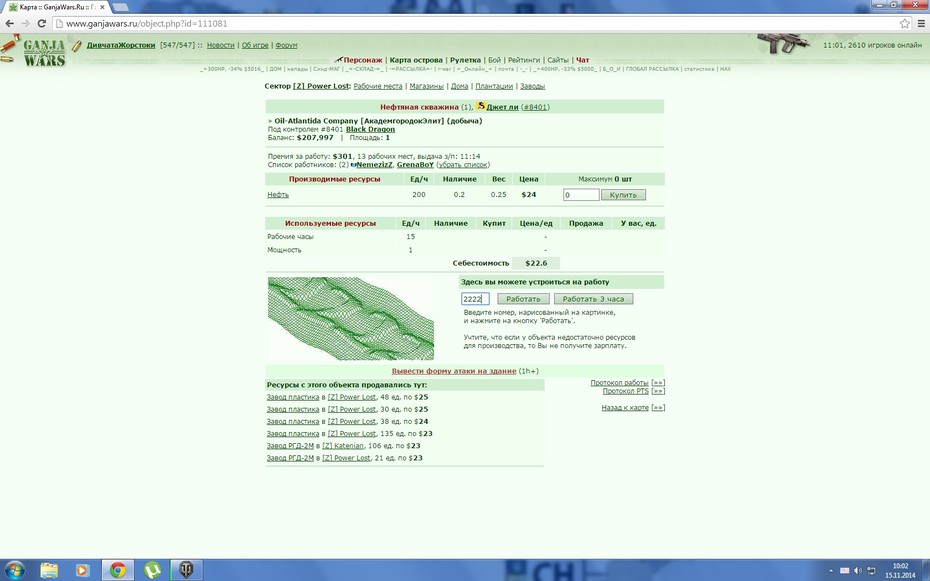Open the Нефть resource link
The height and width of the screenshot is (581, 930).
tap(278, 194)
